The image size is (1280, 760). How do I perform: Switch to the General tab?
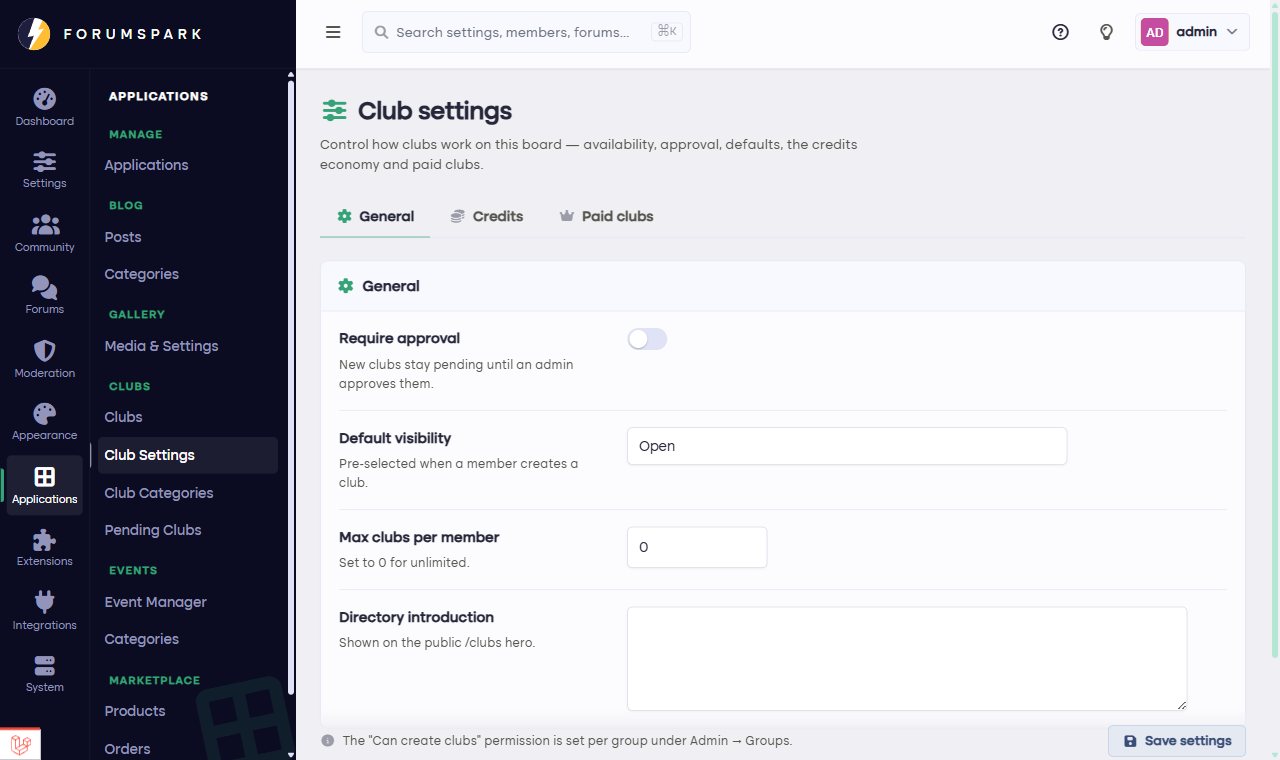click(x=375, y=216)
